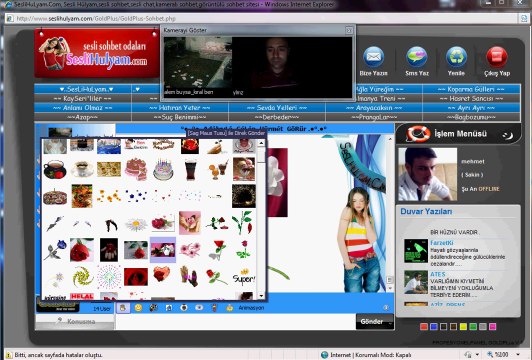
Task: Close the Kamerayı Göster popup
Action: (349, 31)
